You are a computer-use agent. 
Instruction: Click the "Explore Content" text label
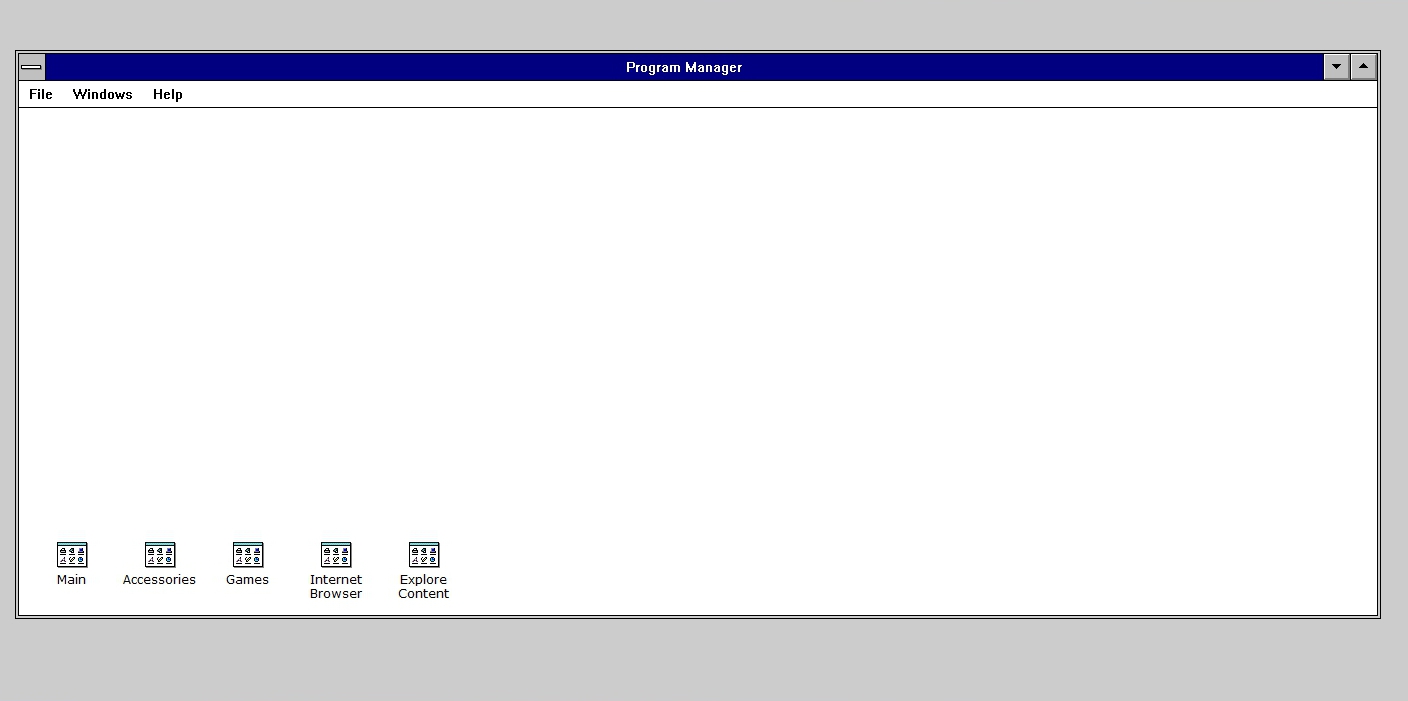click(424, 587)
